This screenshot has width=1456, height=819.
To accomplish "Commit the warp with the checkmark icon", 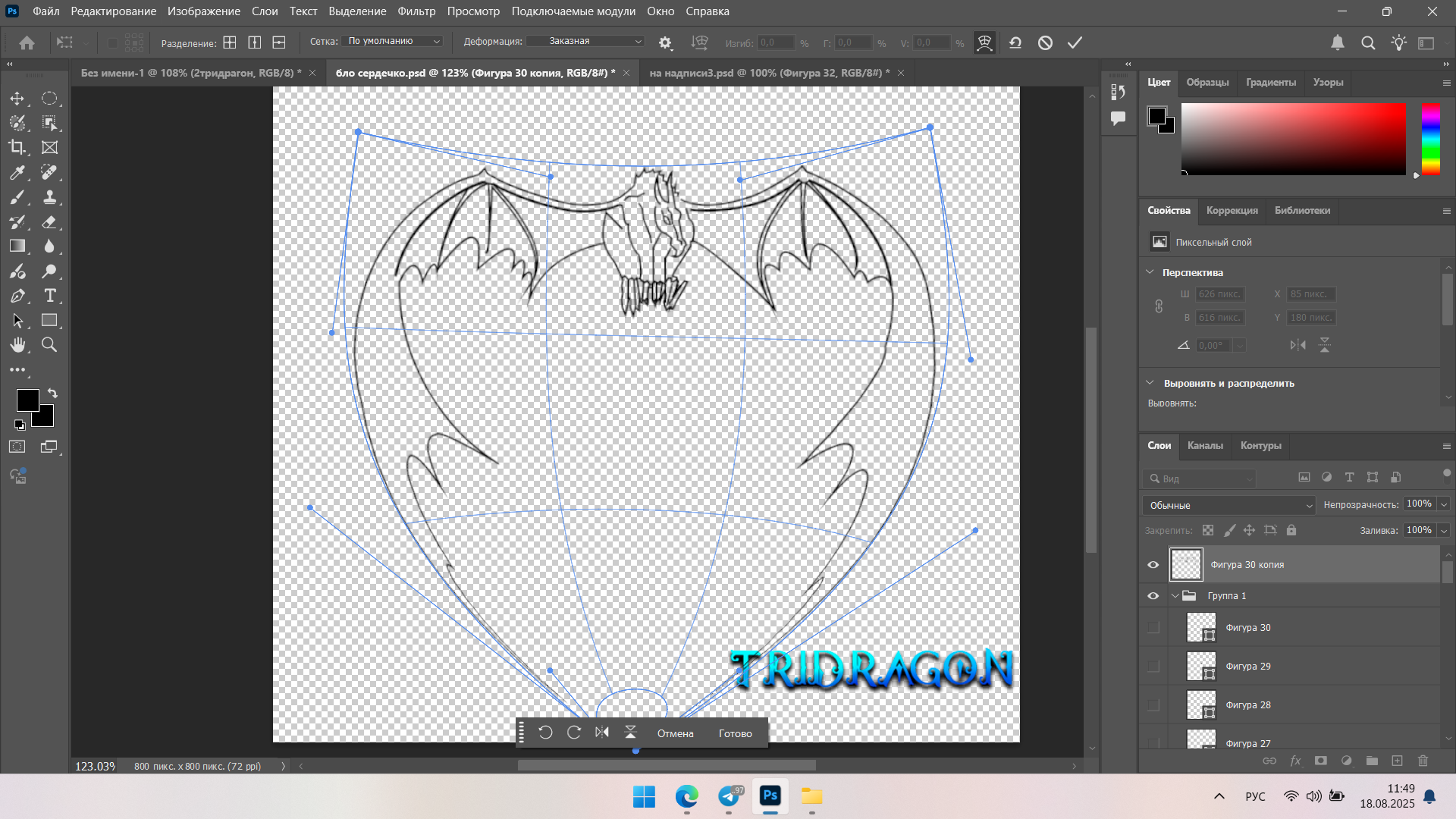I will (1075, 43).
